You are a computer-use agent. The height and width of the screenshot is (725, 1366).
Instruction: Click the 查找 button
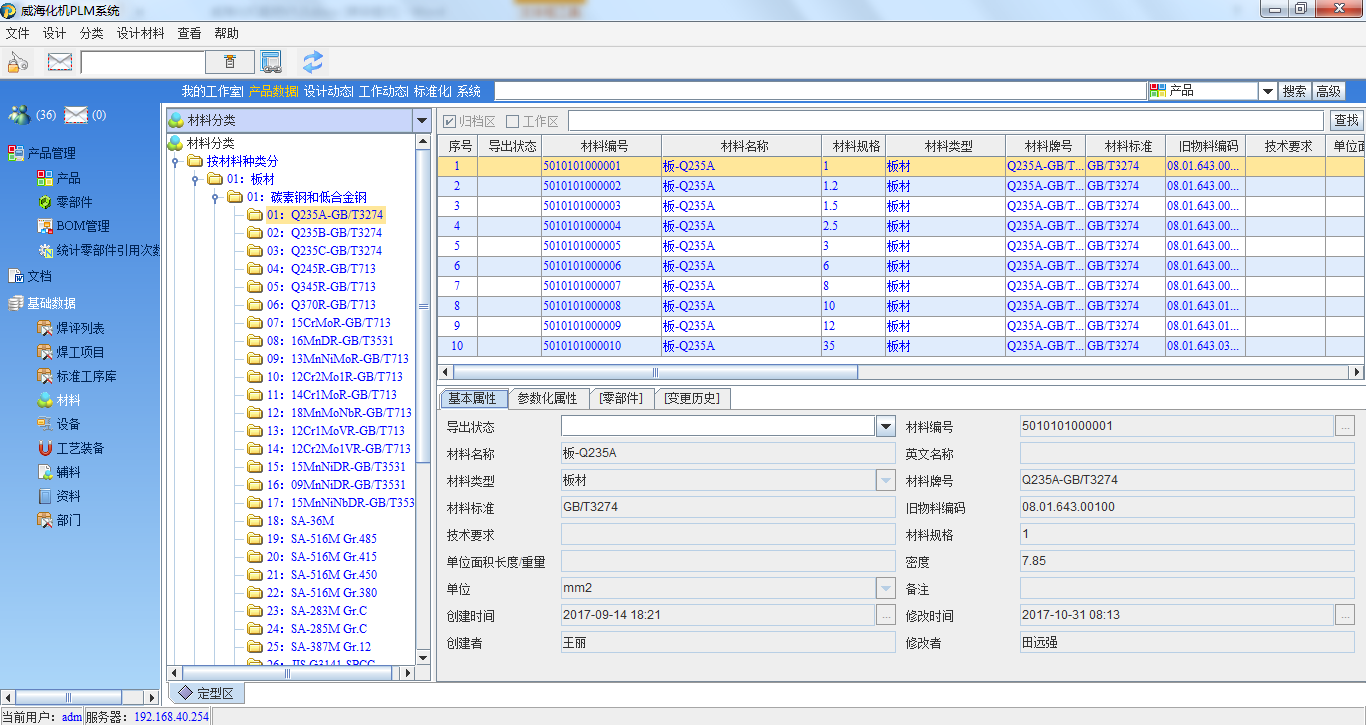tap(1346, 121)
